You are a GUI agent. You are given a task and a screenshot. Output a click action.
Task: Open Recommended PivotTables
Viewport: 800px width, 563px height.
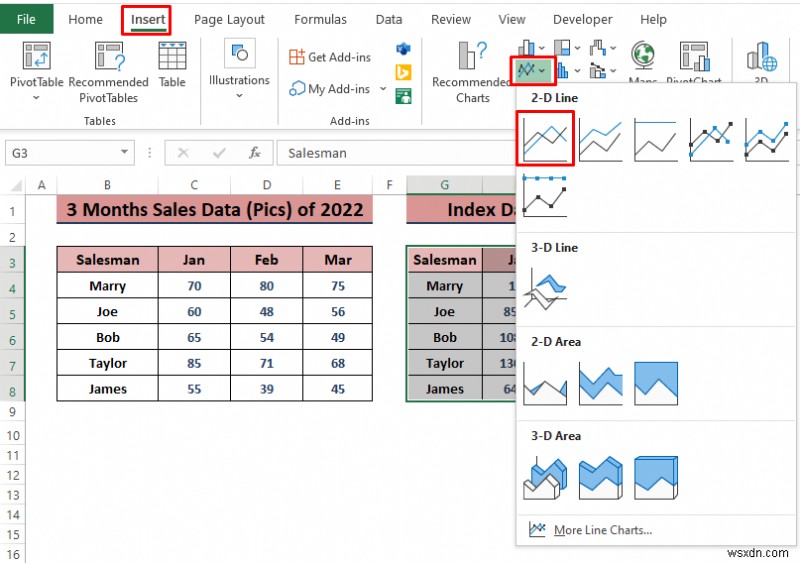click(x=108, y=72)
